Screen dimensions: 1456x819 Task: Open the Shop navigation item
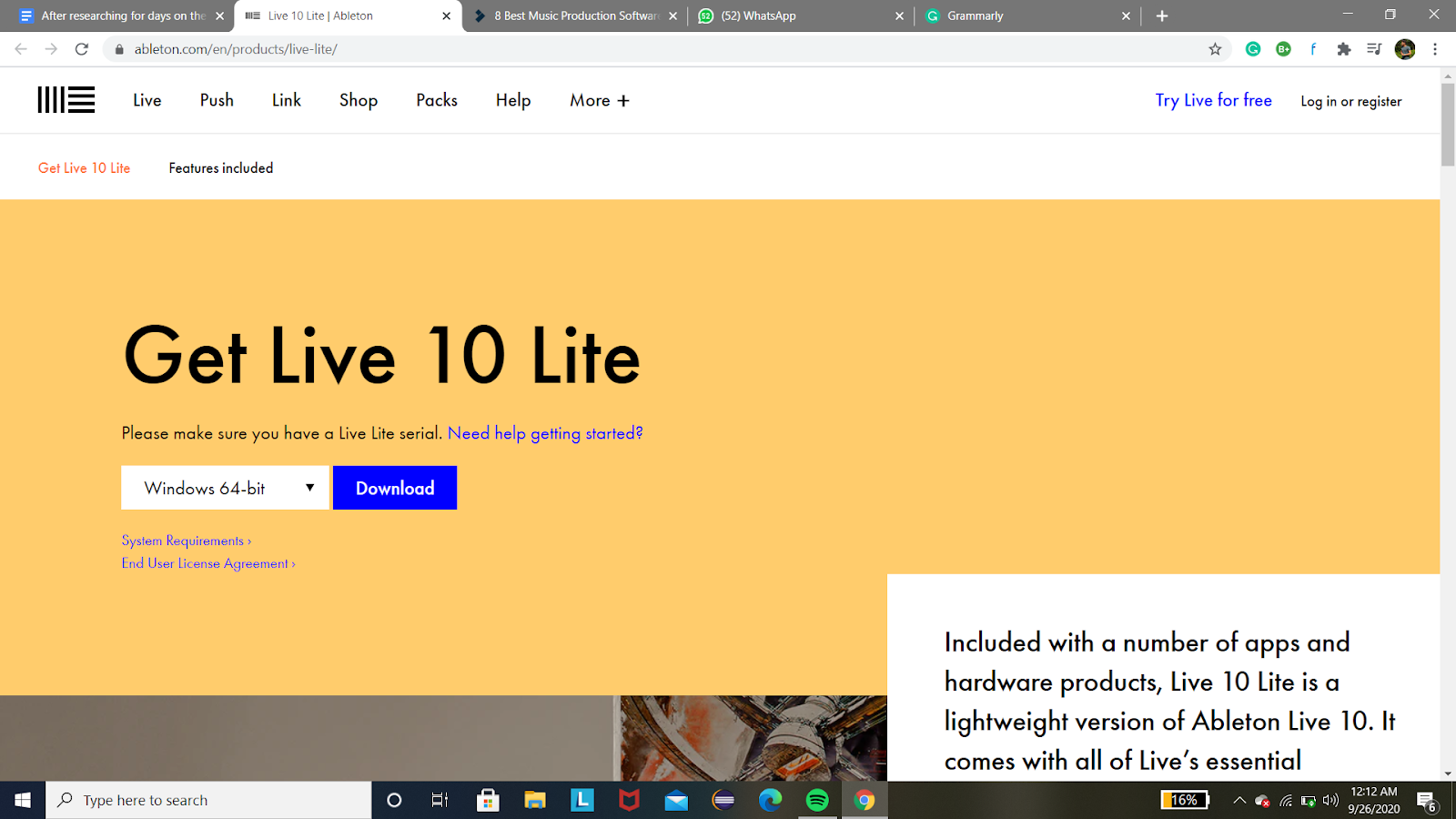pyautogui.click(x=359, y=100)
